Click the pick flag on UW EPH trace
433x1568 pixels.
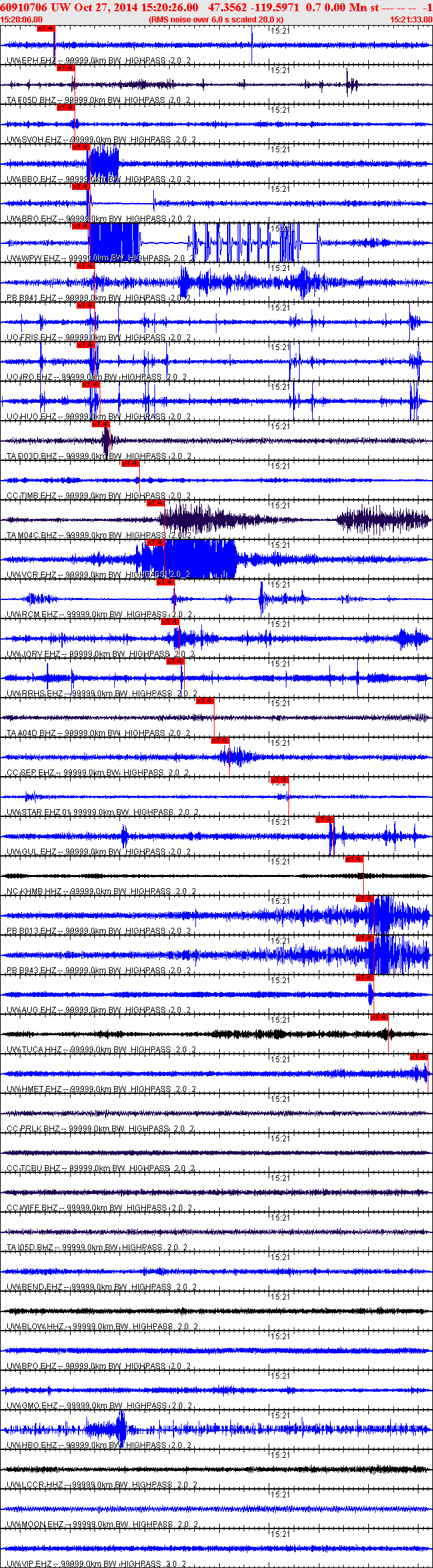click(46, 28)
